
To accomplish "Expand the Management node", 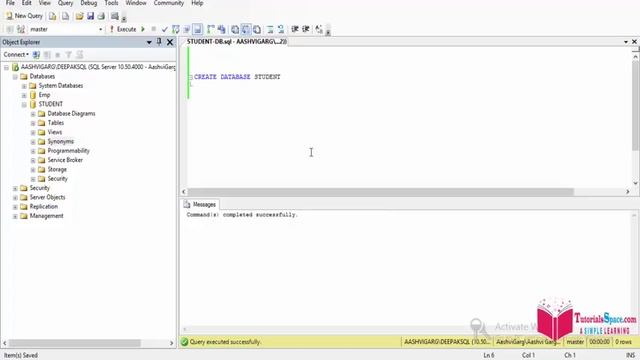I will (x=15, y=216).
